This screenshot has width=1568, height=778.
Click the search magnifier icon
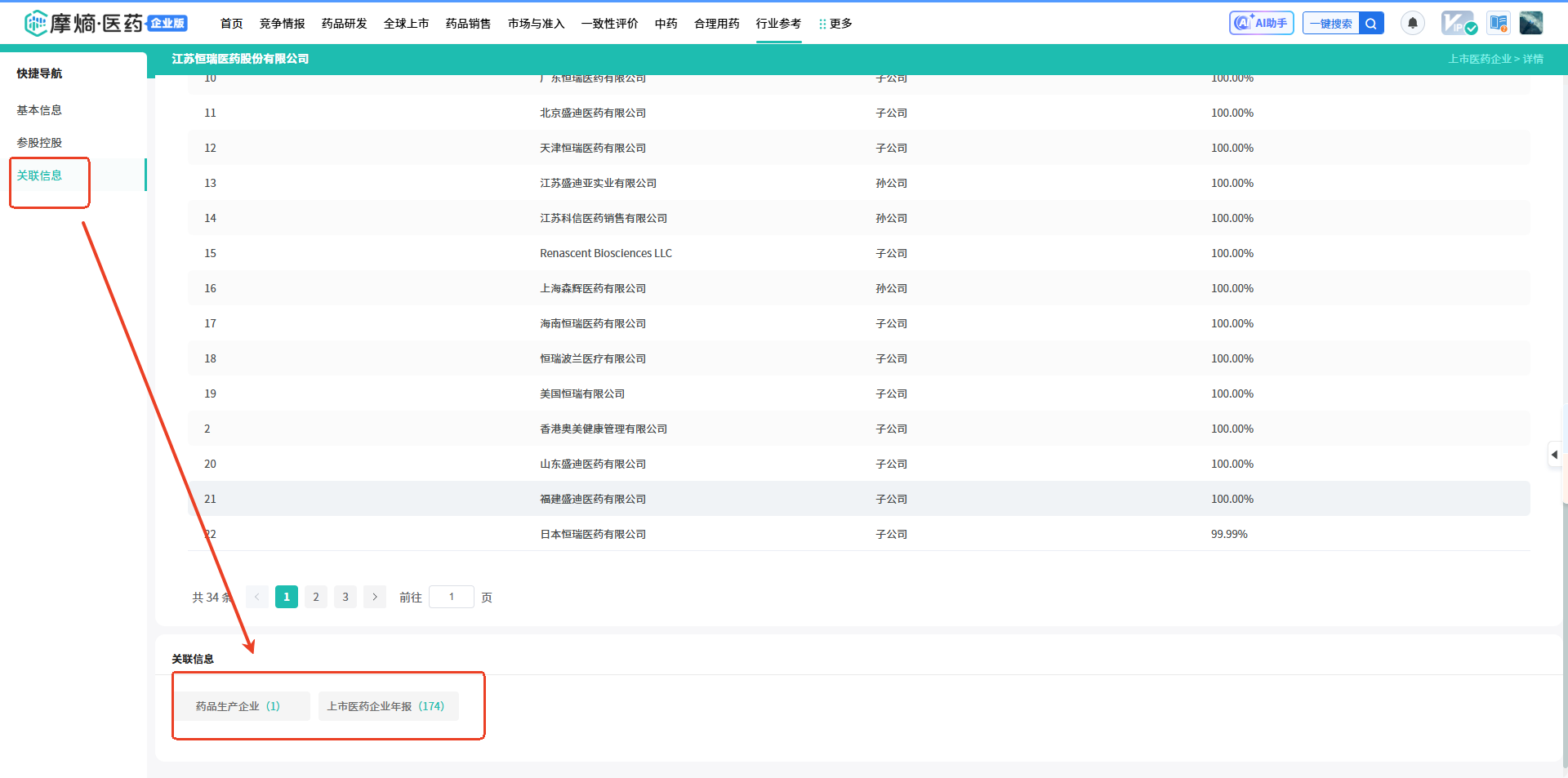[x=1371, y=24]
